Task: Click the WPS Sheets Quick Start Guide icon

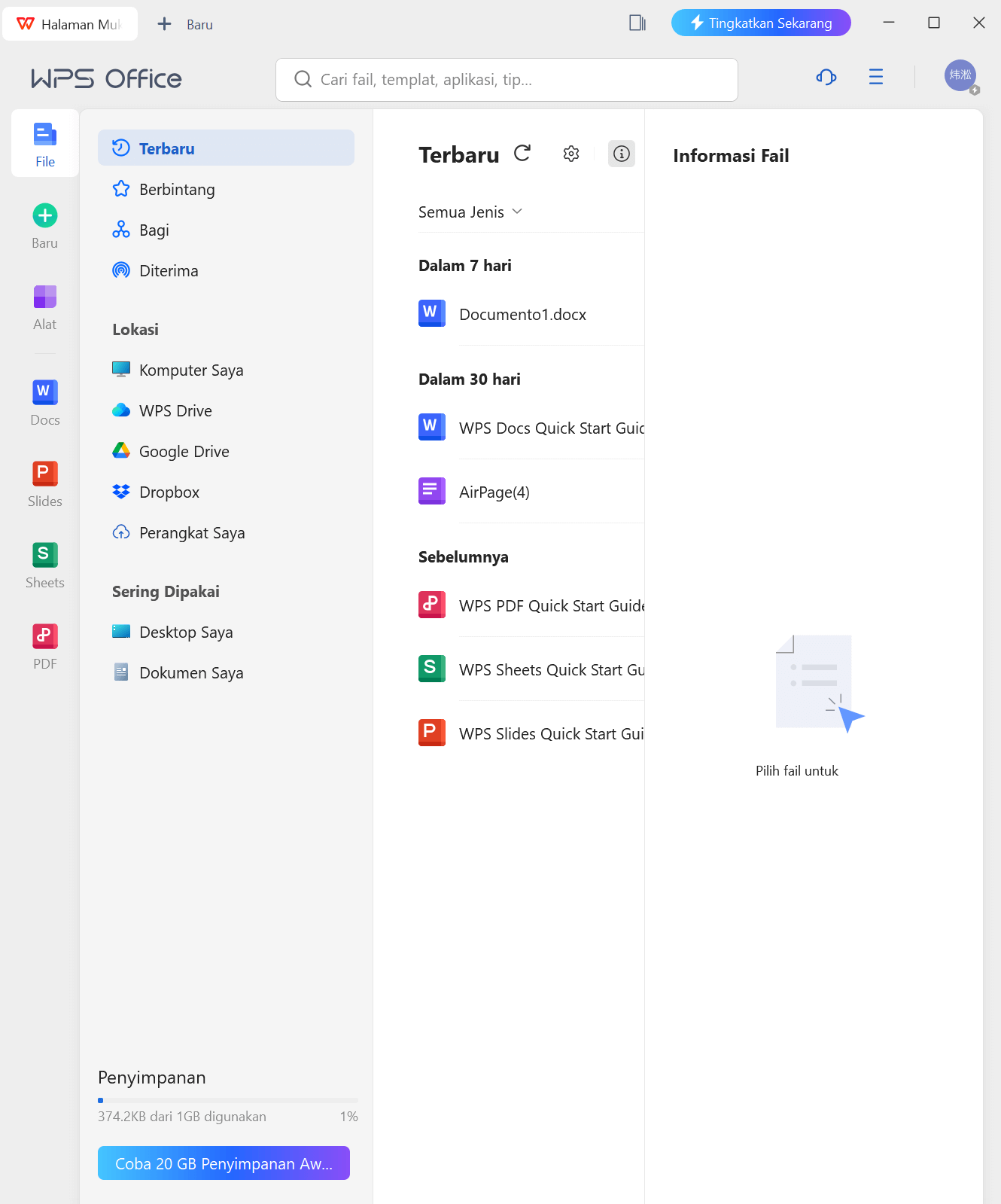Action: coord(432,669)
